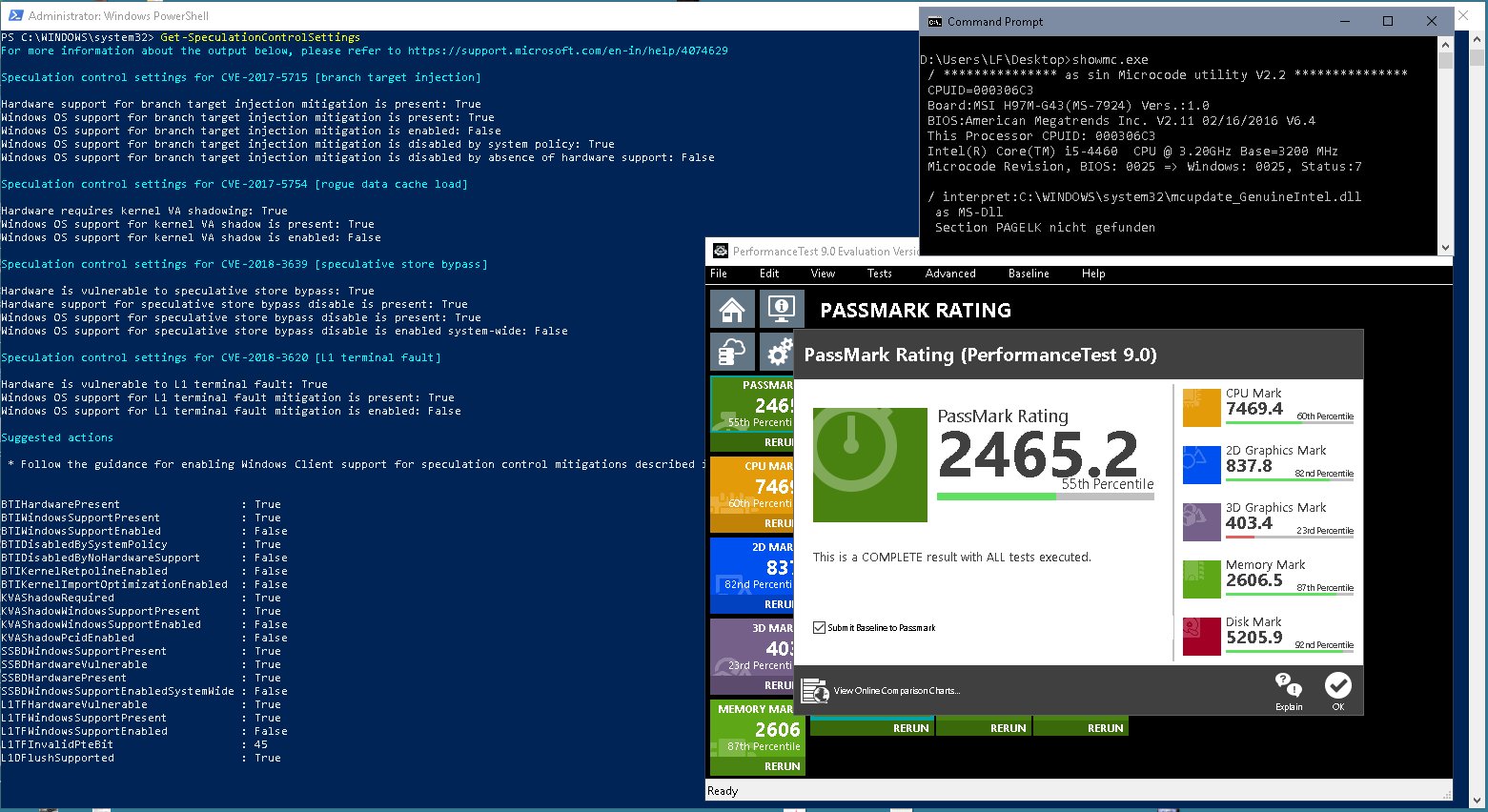Open the Tests menu in PerformanceTest
The width and height of the screenshot is (1488, 812).
tap(880, 274)
